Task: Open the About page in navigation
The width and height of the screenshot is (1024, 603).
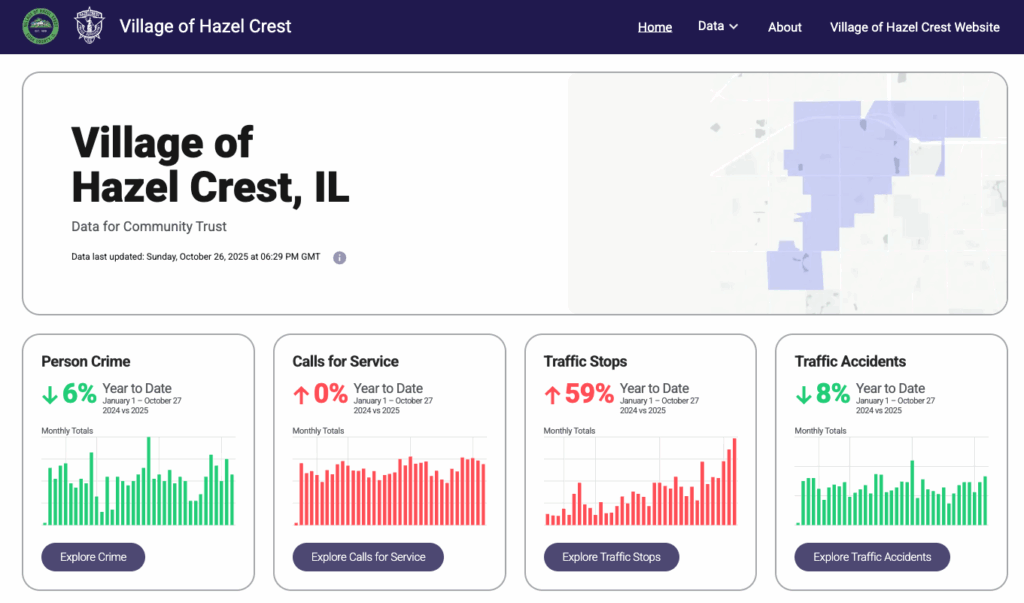Action: point(785,27)
